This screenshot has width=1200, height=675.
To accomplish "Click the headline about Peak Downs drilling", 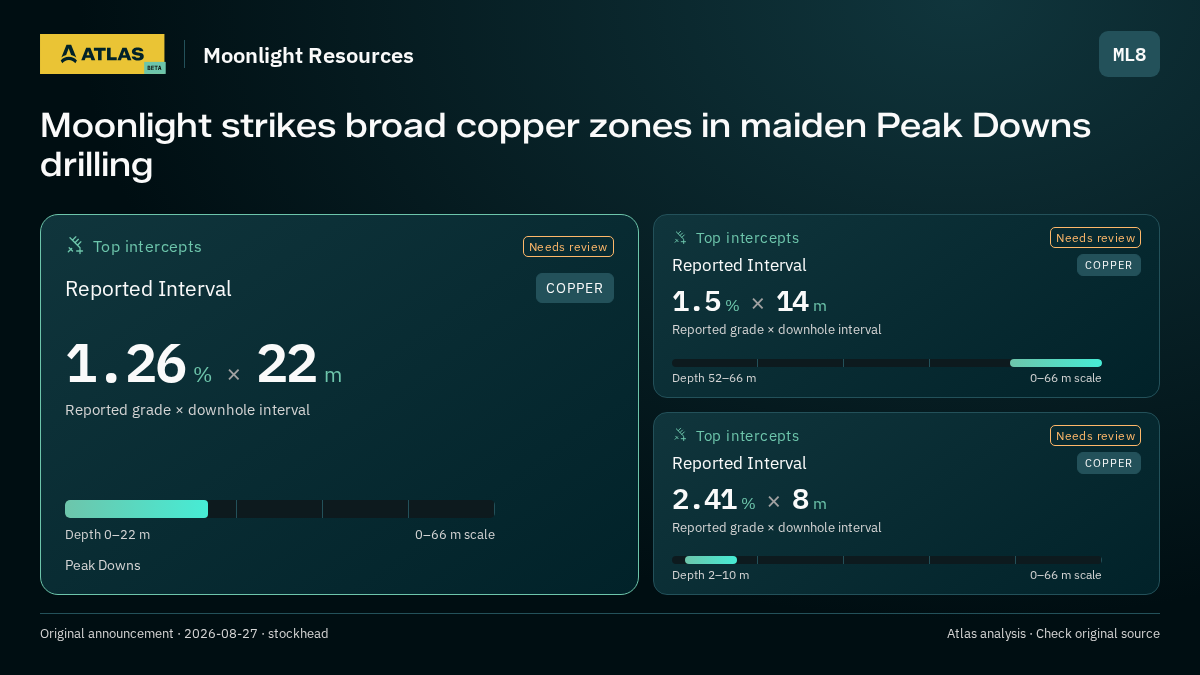I will 565,145.
